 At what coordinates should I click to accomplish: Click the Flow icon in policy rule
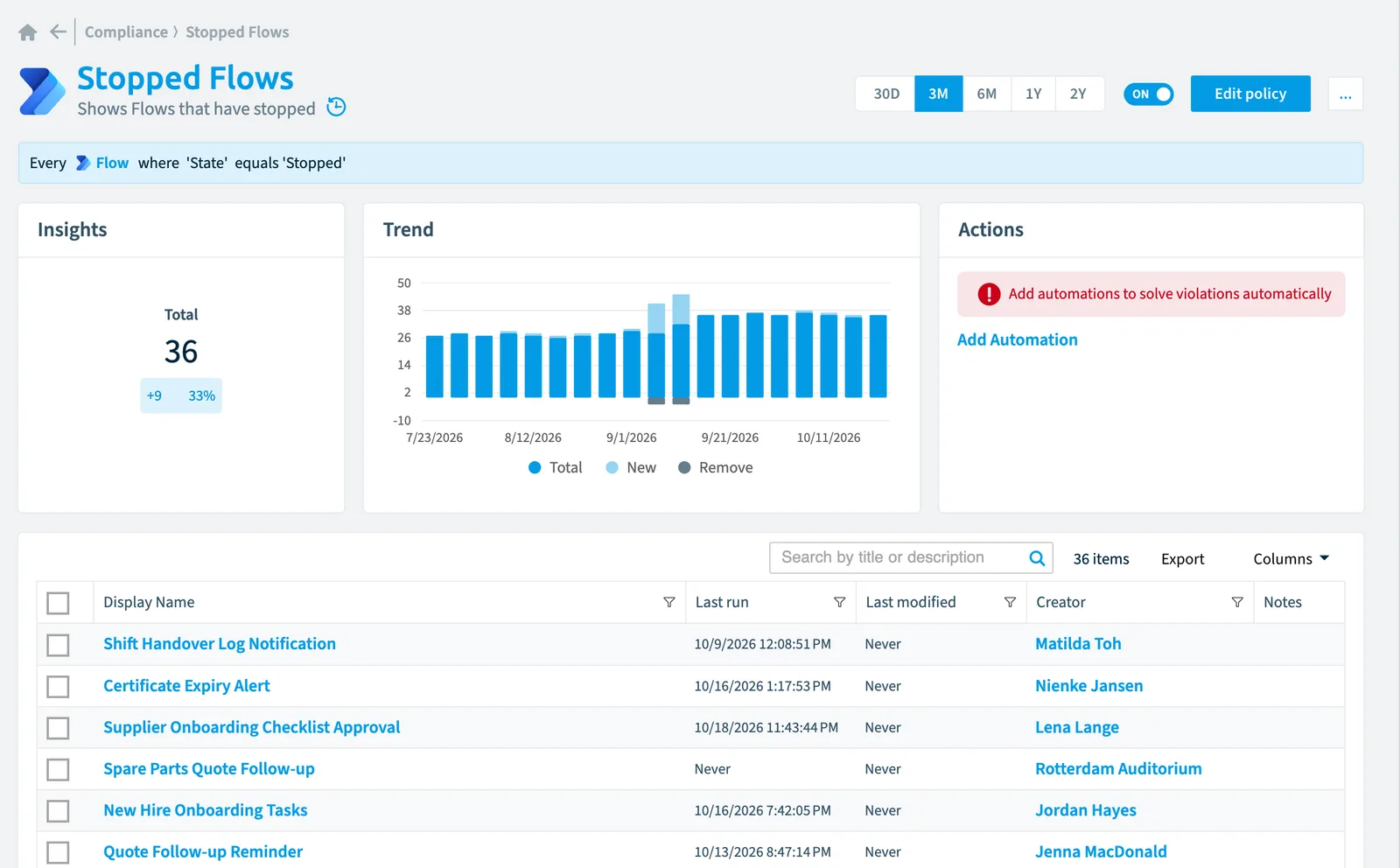[x=83, y=163]
